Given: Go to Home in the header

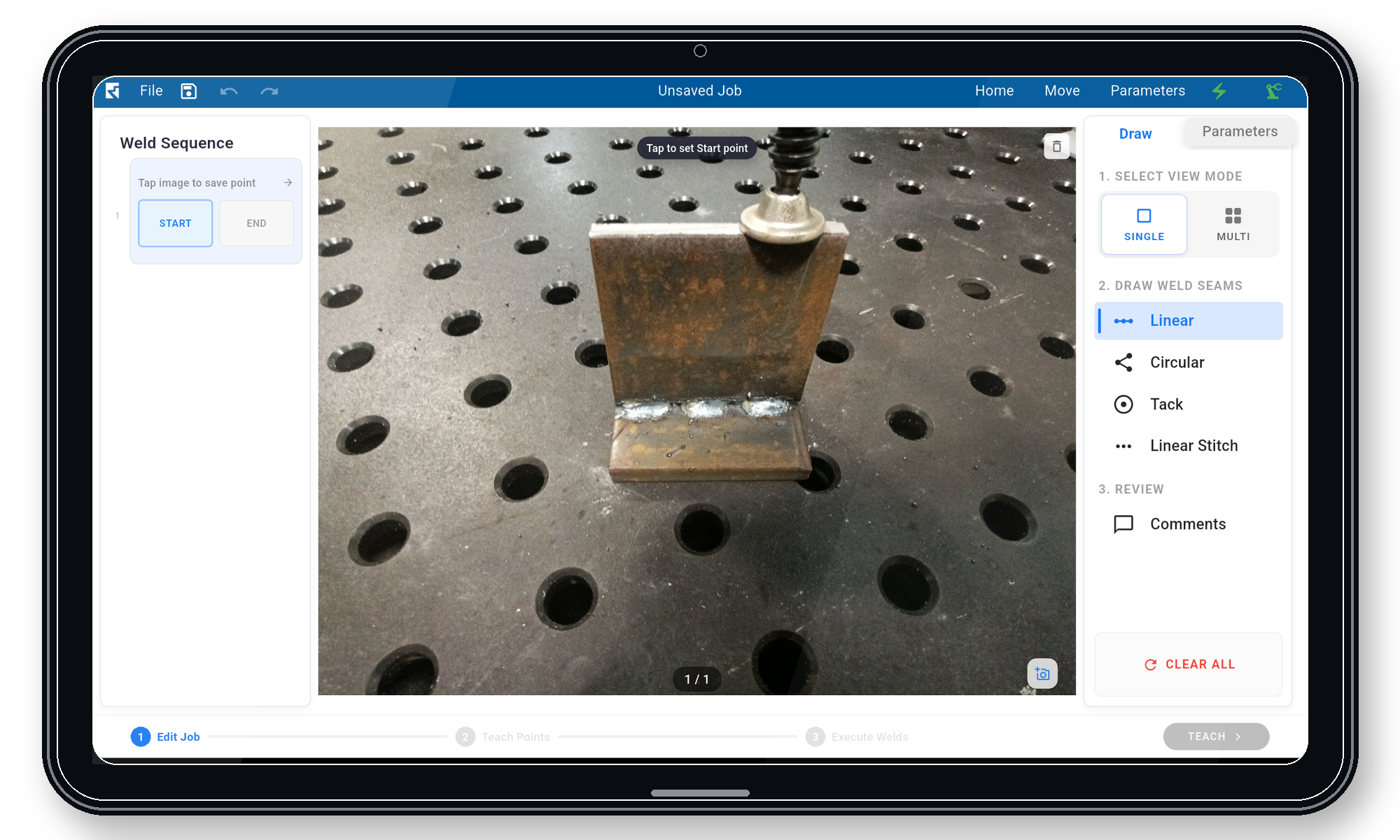Looking at the screenshot, I should point(994,91).
